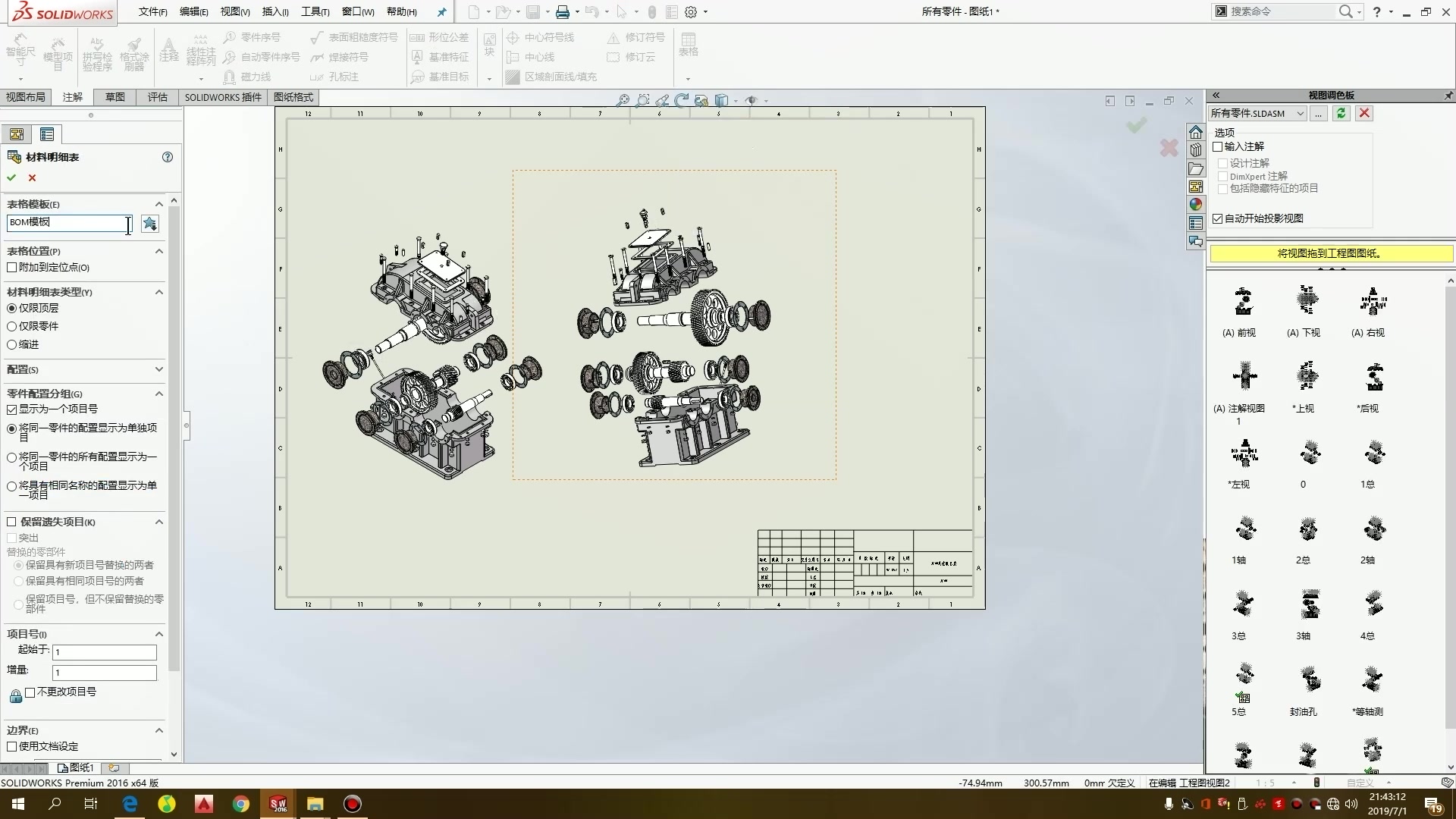1456x819 pixels.
Task: Open 插入 menu
Action: click(275, 12)
